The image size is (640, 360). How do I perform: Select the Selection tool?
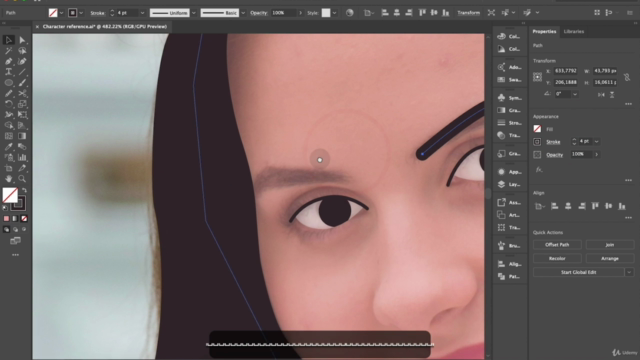[9, 40]
